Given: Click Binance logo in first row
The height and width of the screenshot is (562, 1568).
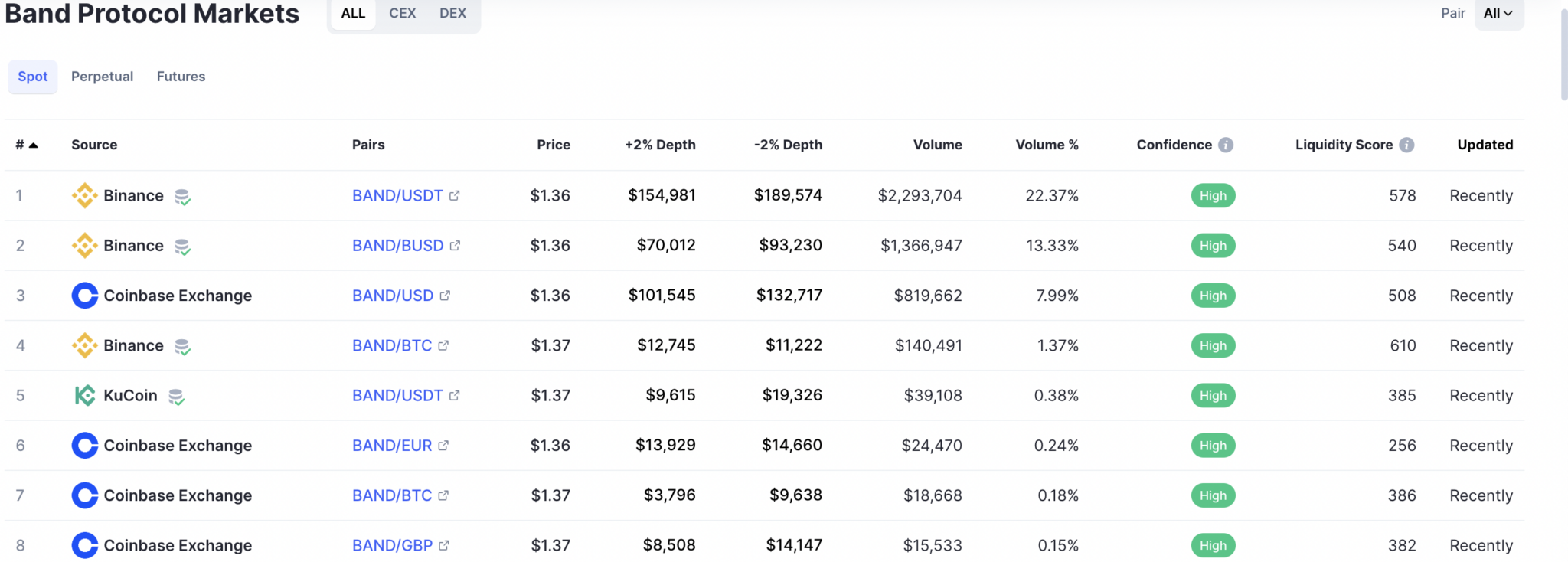Looking at the screenshot, I should pos(84,195).
